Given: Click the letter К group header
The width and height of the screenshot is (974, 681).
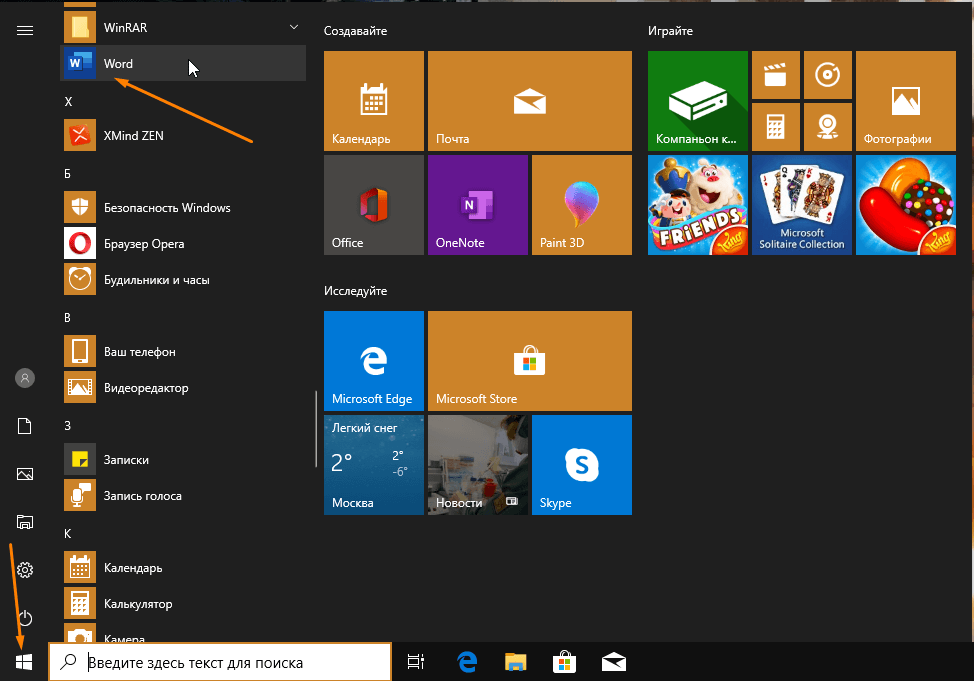Looking at the screenshot, I should [x=68, y=534].
